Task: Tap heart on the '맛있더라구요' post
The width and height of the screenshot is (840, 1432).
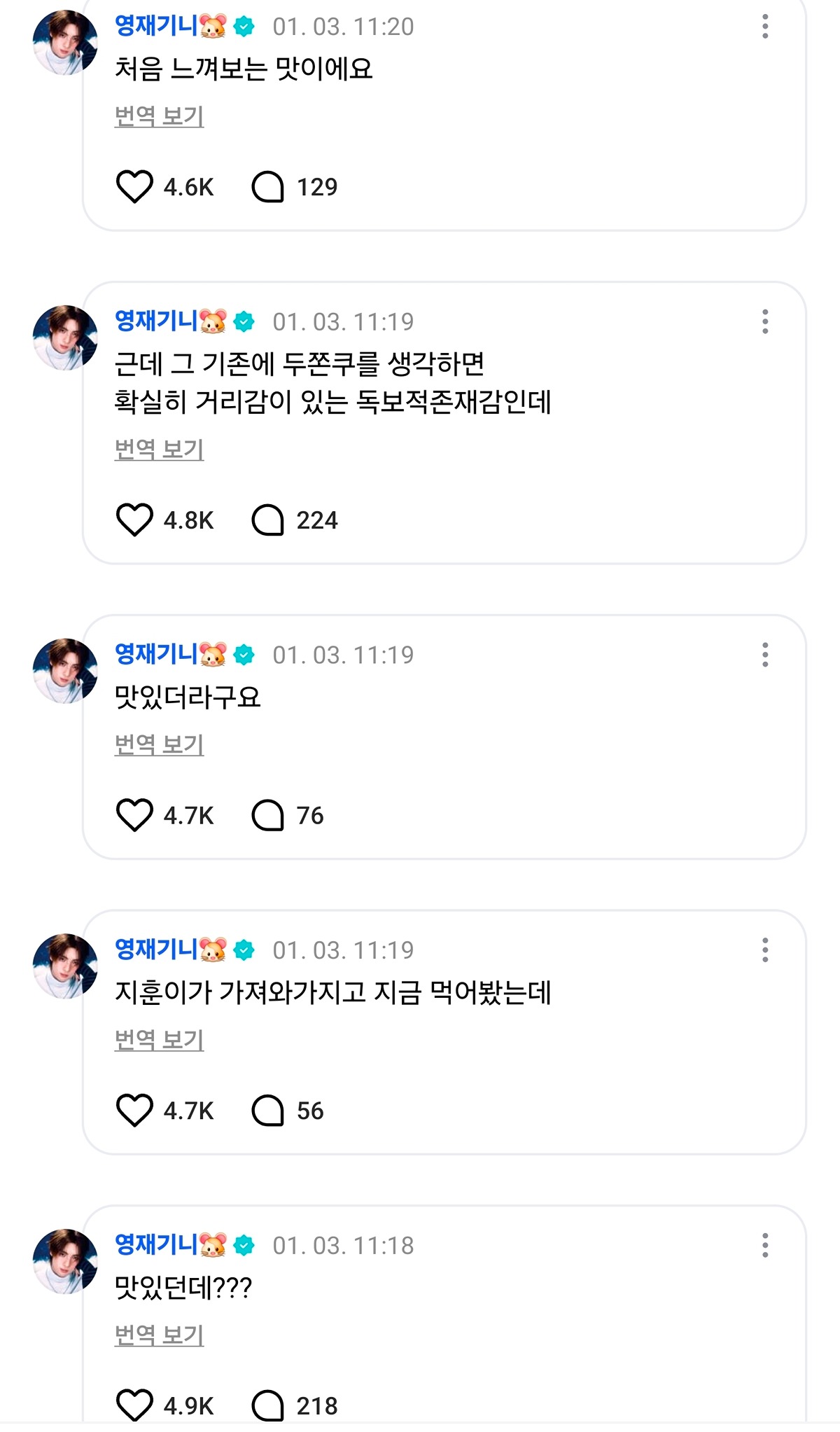Action: 134,816
